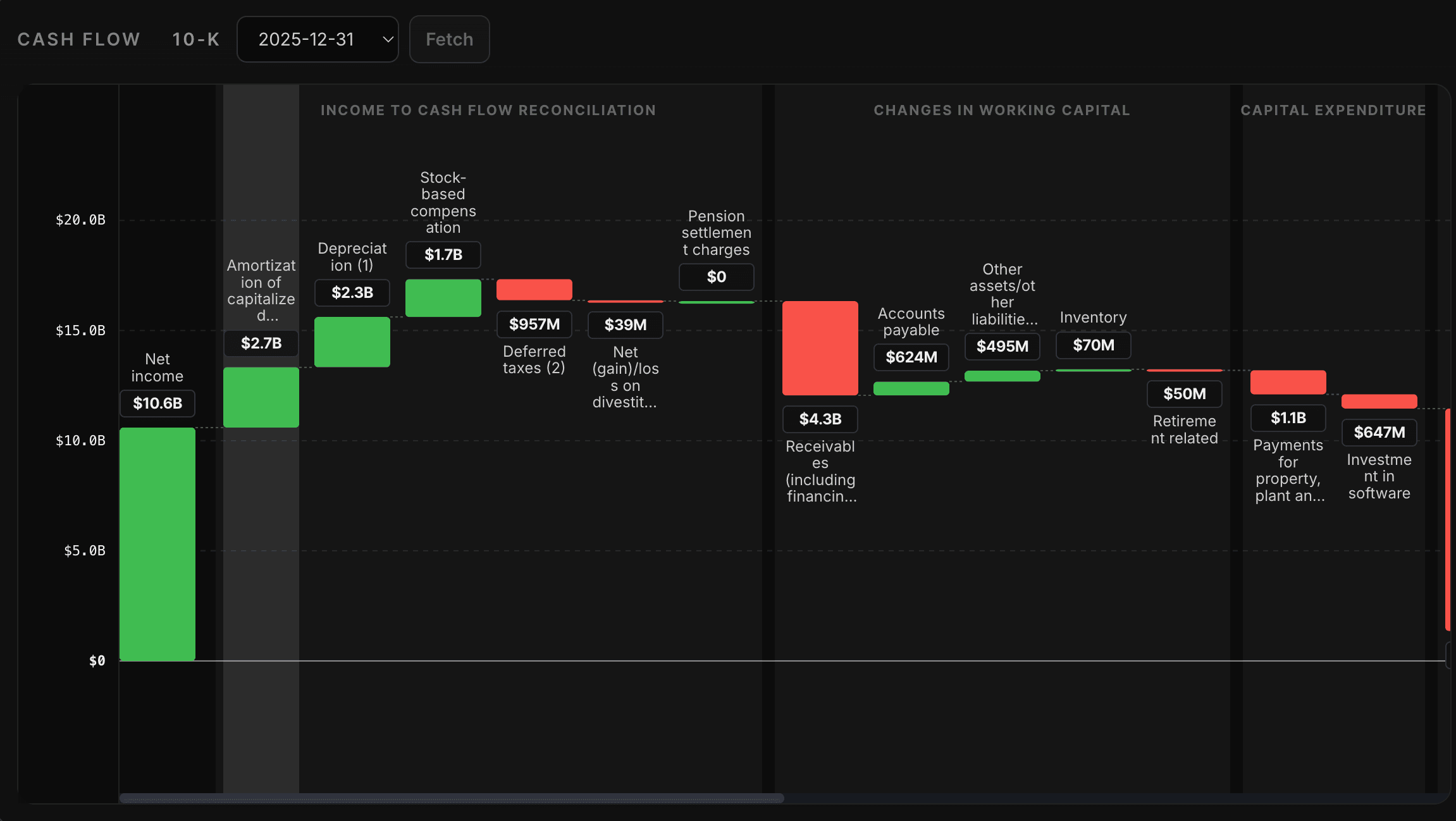The image size is (1456, 821).
Task: Click the 10-K filing type label
Action: [196, 39]
